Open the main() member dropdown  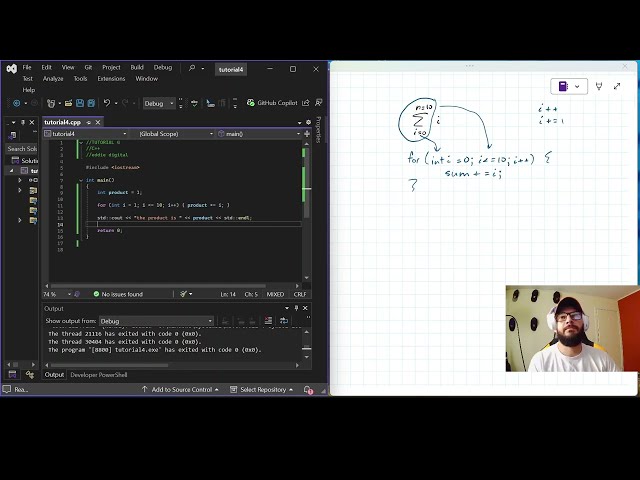pyautogui.click(x=259, y=134)
